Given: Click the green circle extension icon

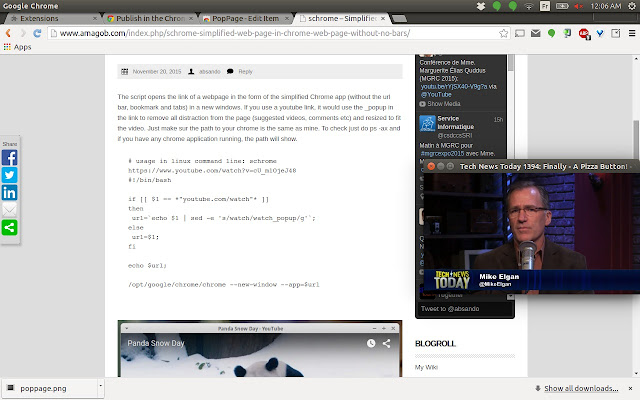Looking at the screenshot, I should click(551, 33).
